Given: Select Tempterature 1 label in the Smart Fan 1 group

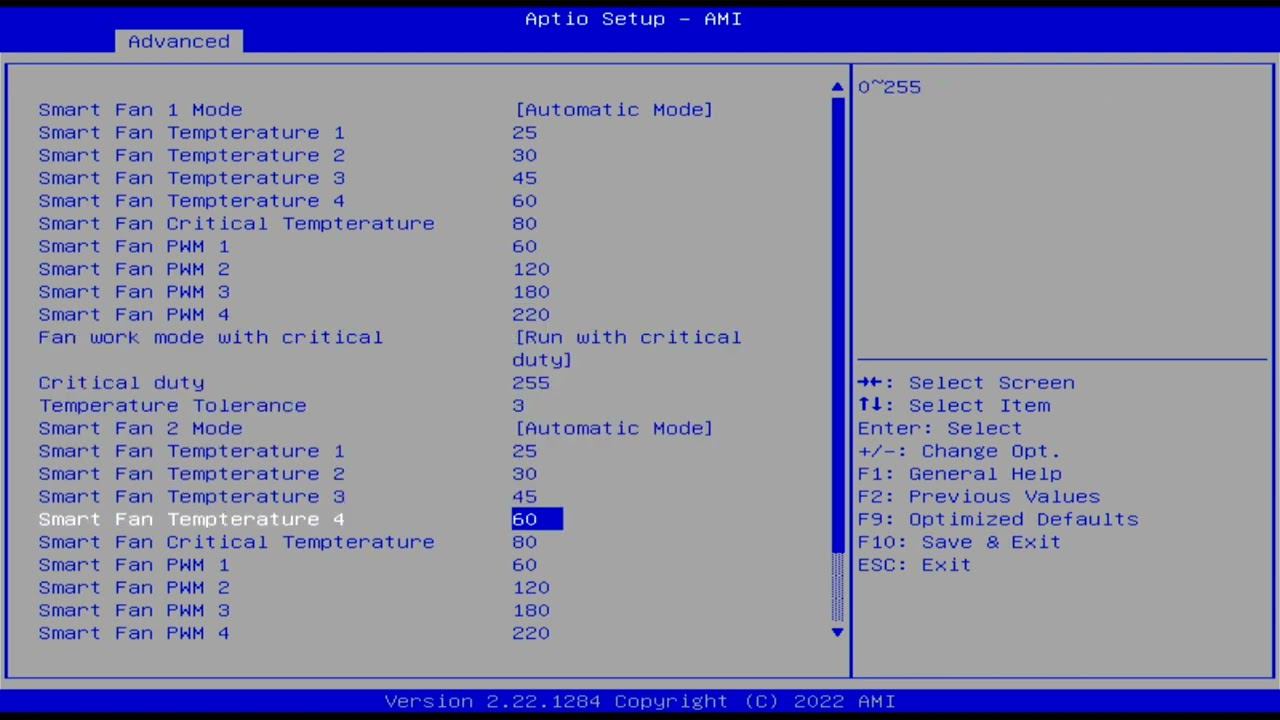Looking at the screenshot, I should pos(191,133).
